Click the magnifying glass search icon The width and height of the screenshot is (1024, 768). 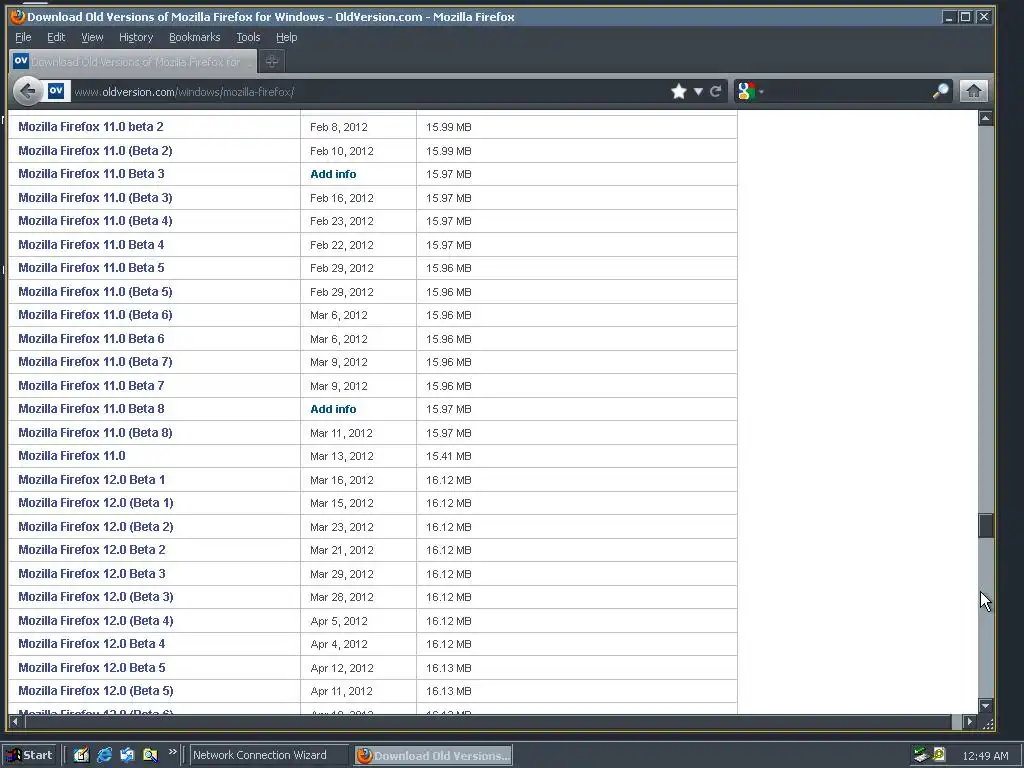(x=940, y=91)
